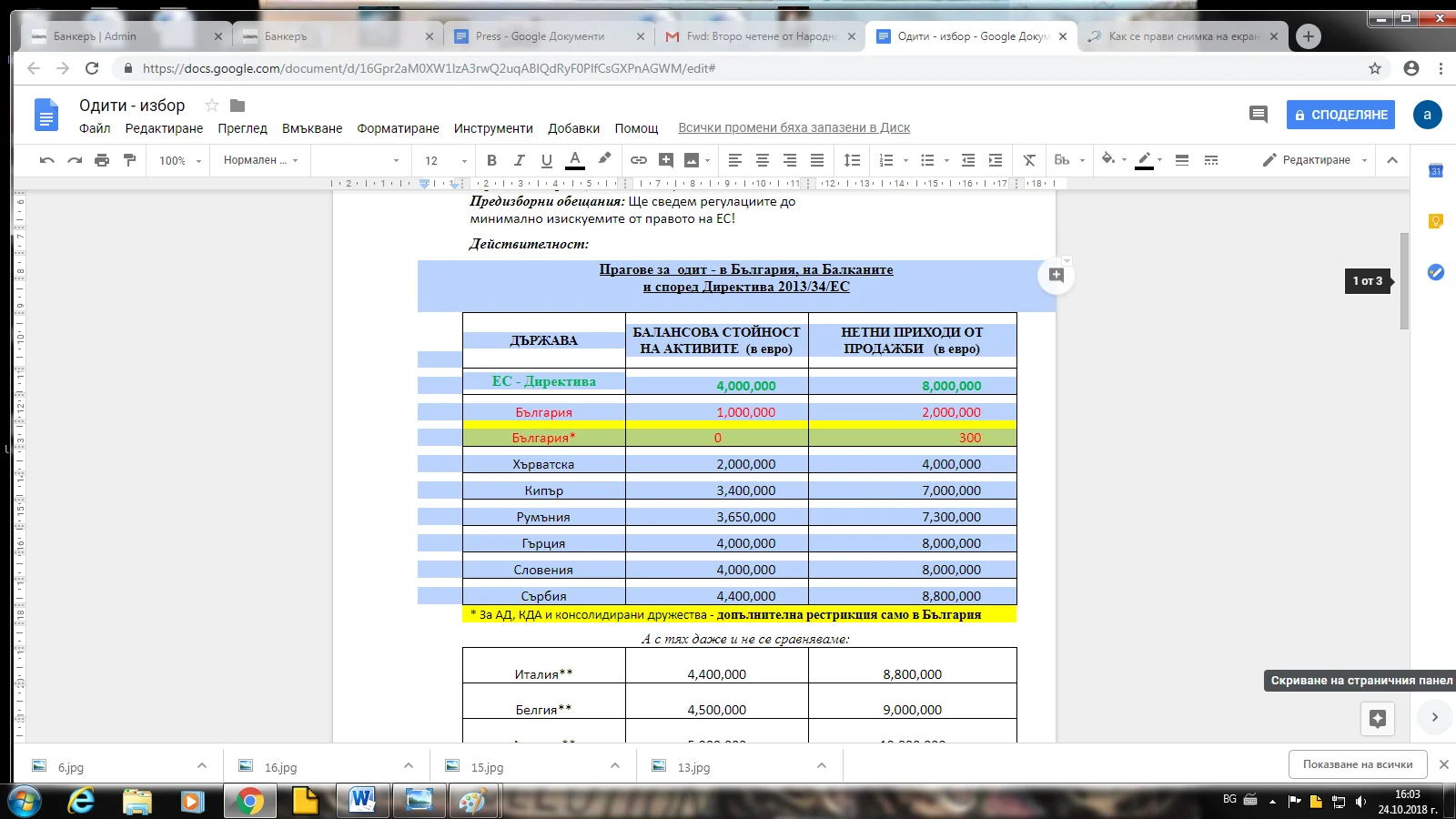
Task: Open the 'Всички промени бяха запазени' link
Action: pyautogui.click(x=794, y=128)
